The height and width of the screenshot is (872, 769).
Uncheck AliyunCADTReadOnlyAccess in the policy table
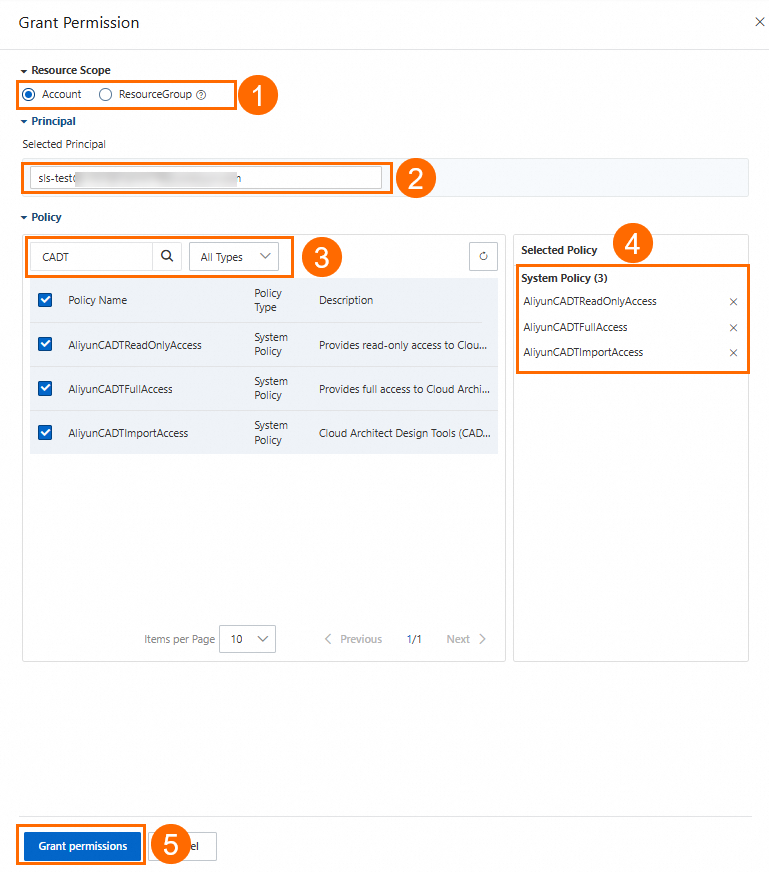point(45,344)
